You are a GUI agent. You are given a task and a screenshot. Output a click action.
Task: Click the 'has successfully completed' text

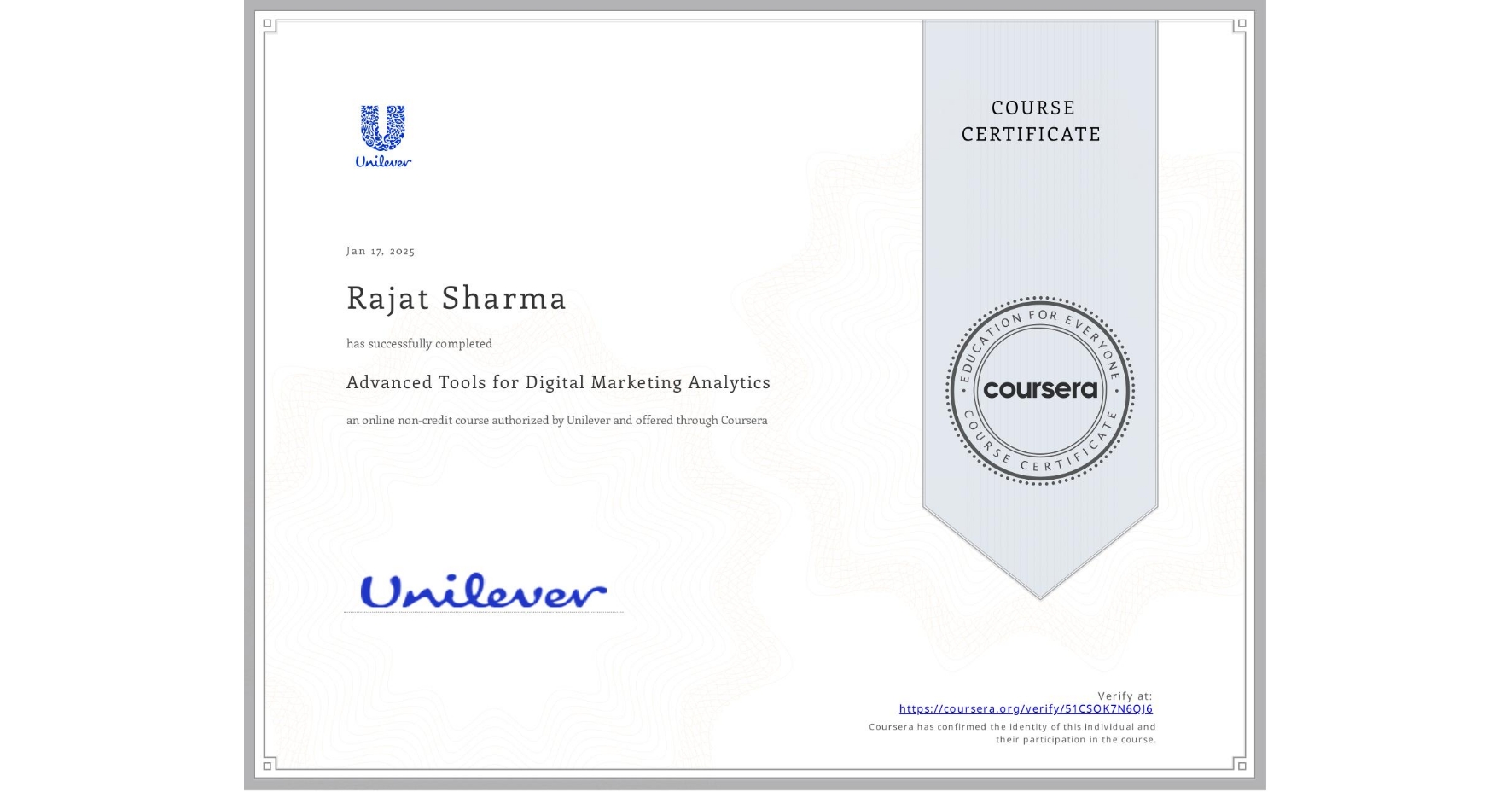coord(419,343)
